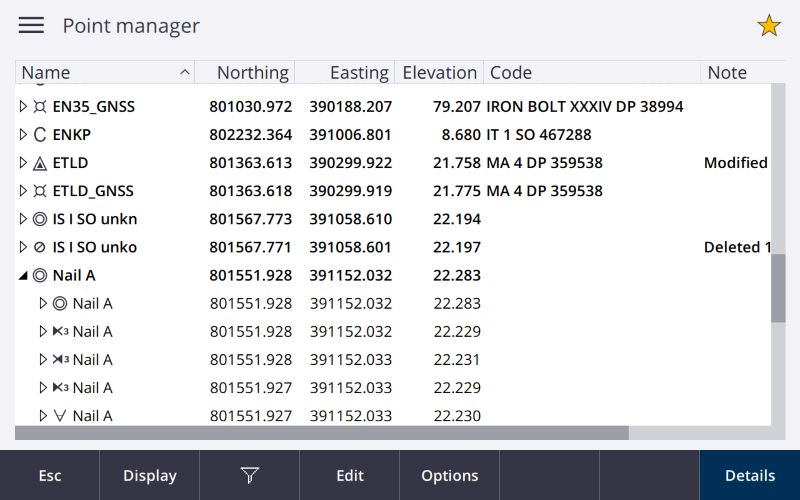This screenshot has width=800, height=500.
Task: Click the gold favorites star icon
Action: pos(768,26)
